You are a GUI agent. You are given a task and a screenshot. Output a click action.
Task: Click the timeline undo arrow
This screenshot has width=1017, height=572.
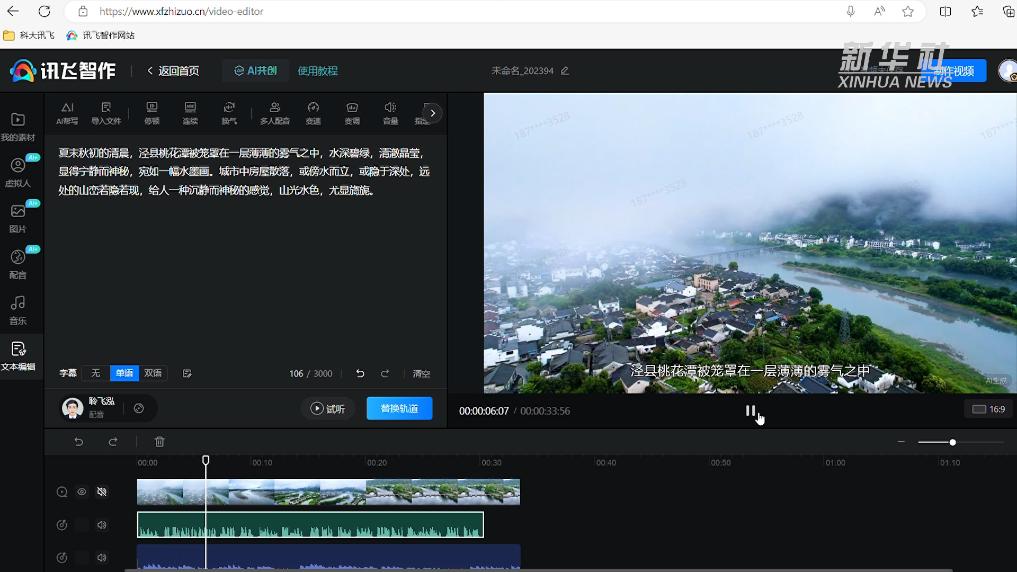79,441
